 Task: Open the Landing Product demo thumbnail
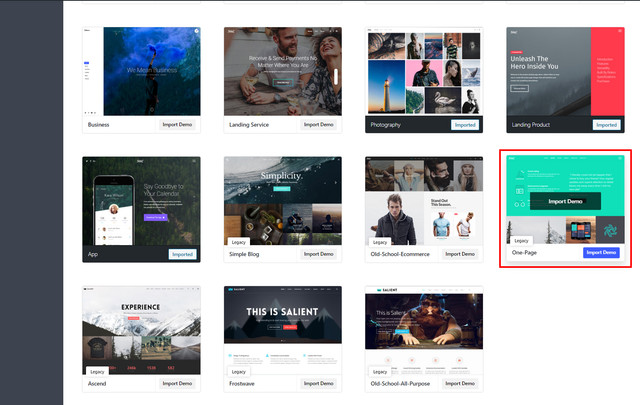(x=565, y=71)
